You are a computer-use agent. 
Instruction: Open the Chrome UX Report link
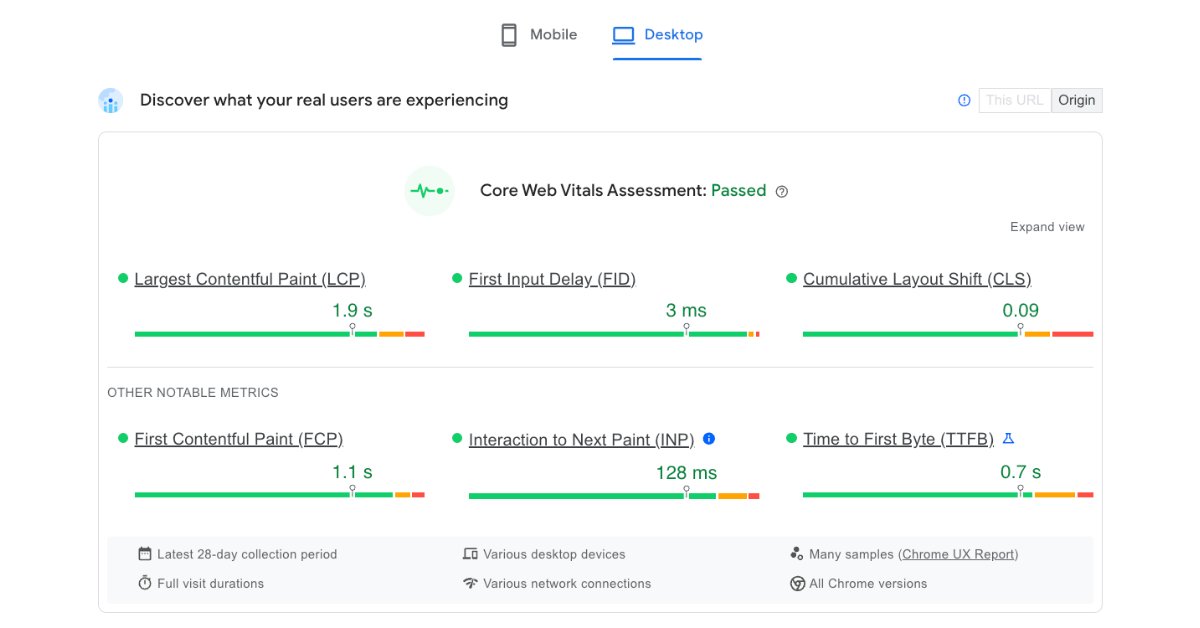[959, 554]
